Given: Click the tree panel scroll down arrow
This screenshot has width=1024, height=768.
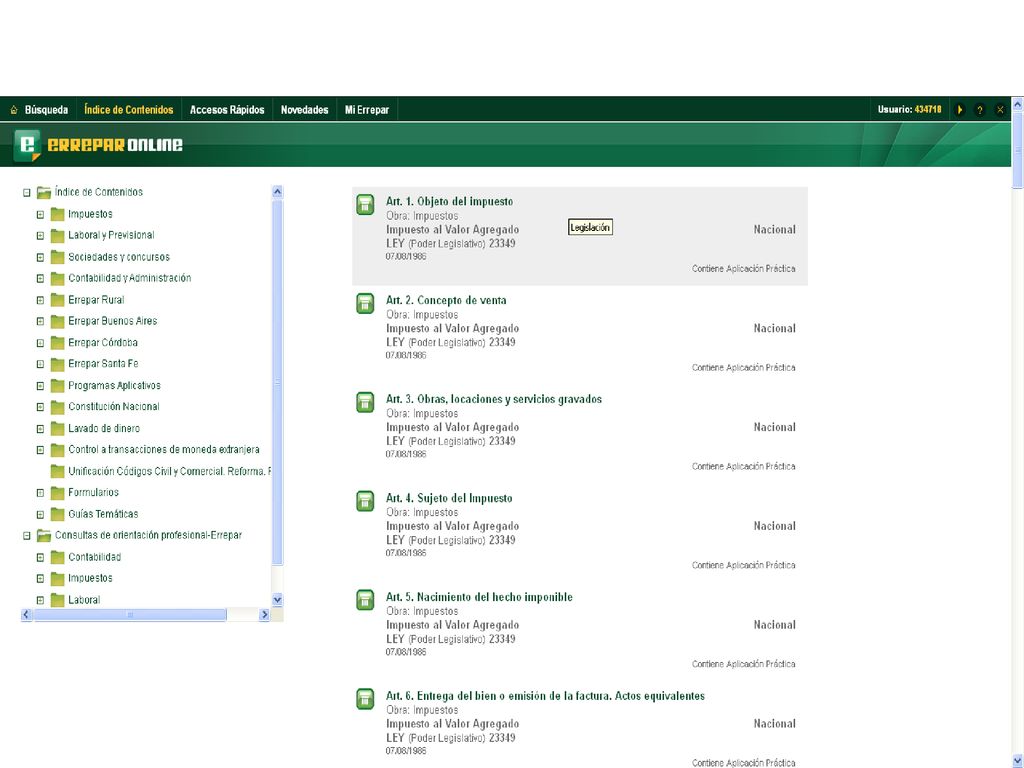Looking at the screenshot, I should coord(277,600).
